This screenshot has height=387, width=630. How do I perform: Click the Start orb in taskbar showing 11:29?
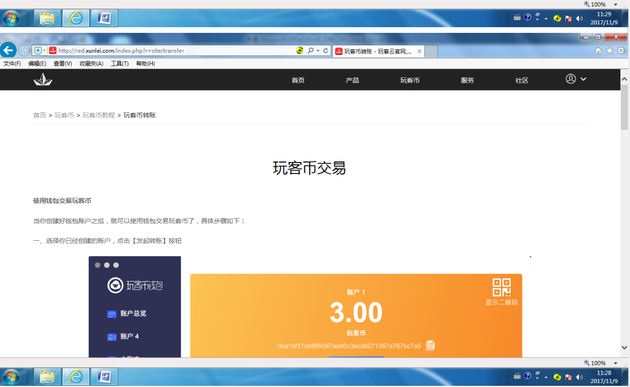11,18
